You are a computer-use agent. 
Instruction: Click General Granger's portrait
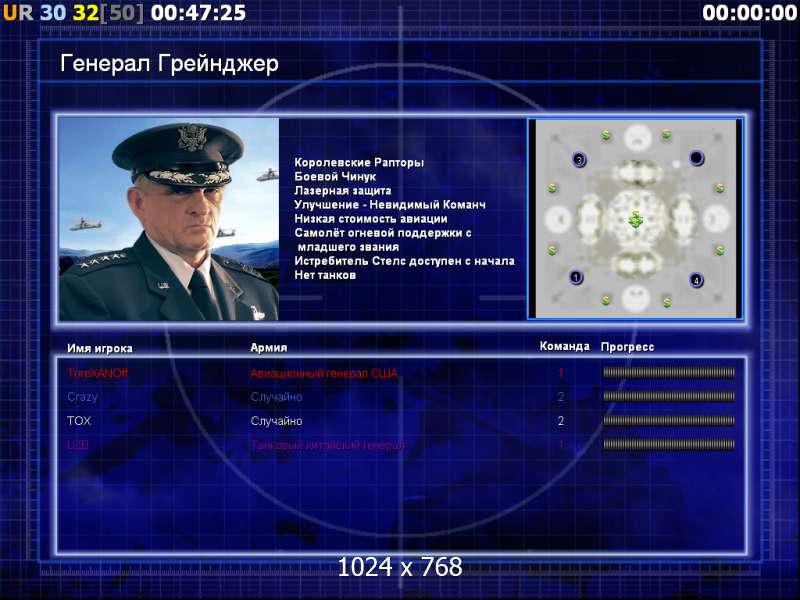click(x=169, y=219)
